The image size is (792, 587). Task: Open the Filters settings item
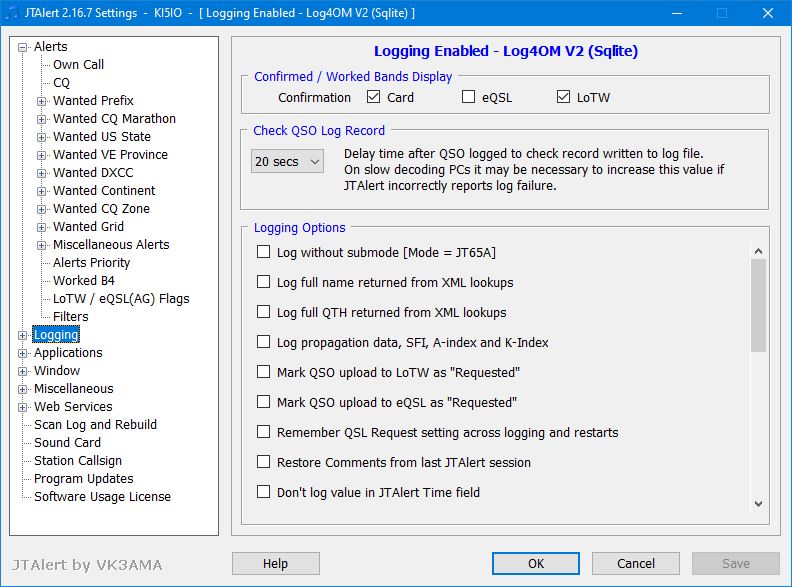coord(71,317)
